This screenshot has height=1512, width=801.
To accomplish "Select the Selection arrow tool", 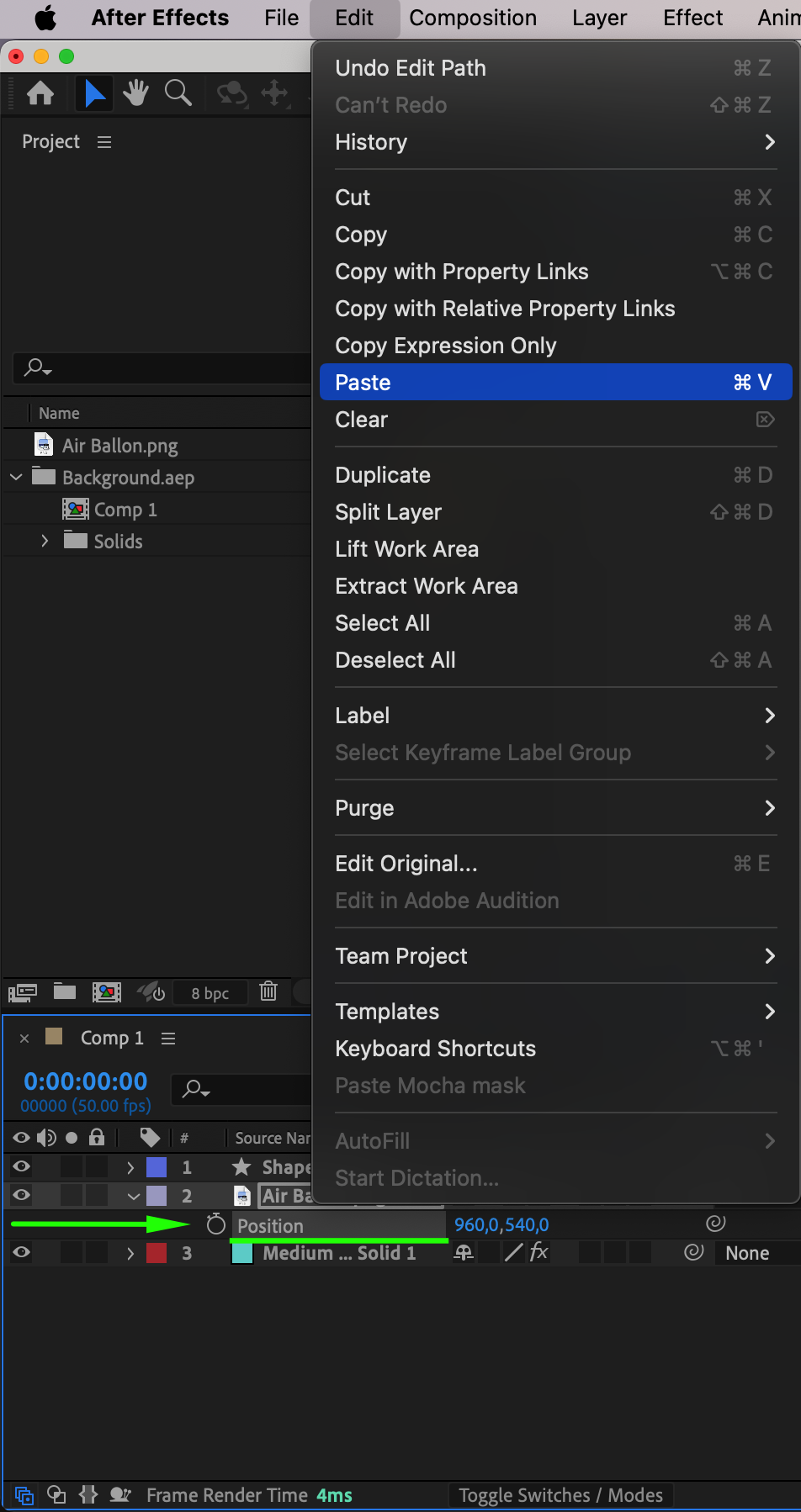I will point(95,93).
